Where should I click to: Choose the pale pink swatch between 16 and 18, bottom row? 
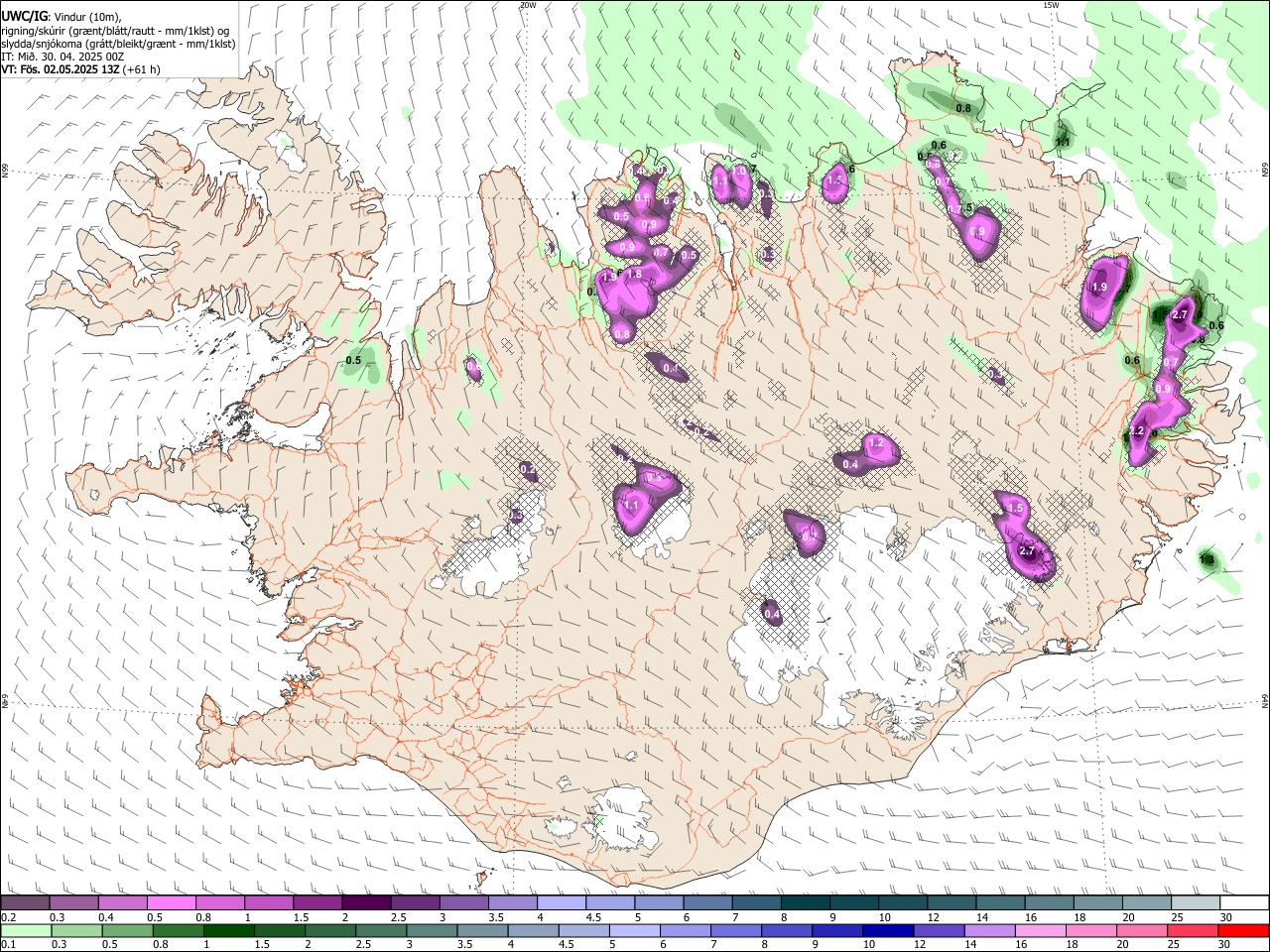pos(1041,930)
